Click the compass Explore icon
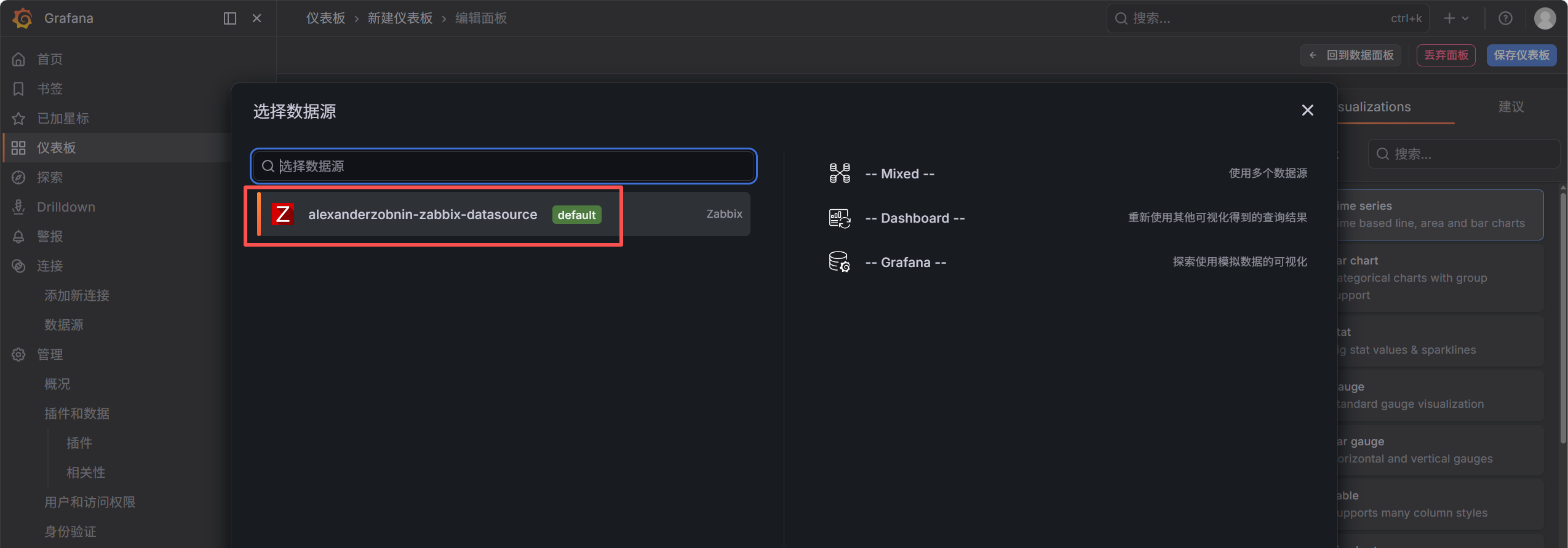The width and height of the screenshot is (1568, 548). (18, 177)
